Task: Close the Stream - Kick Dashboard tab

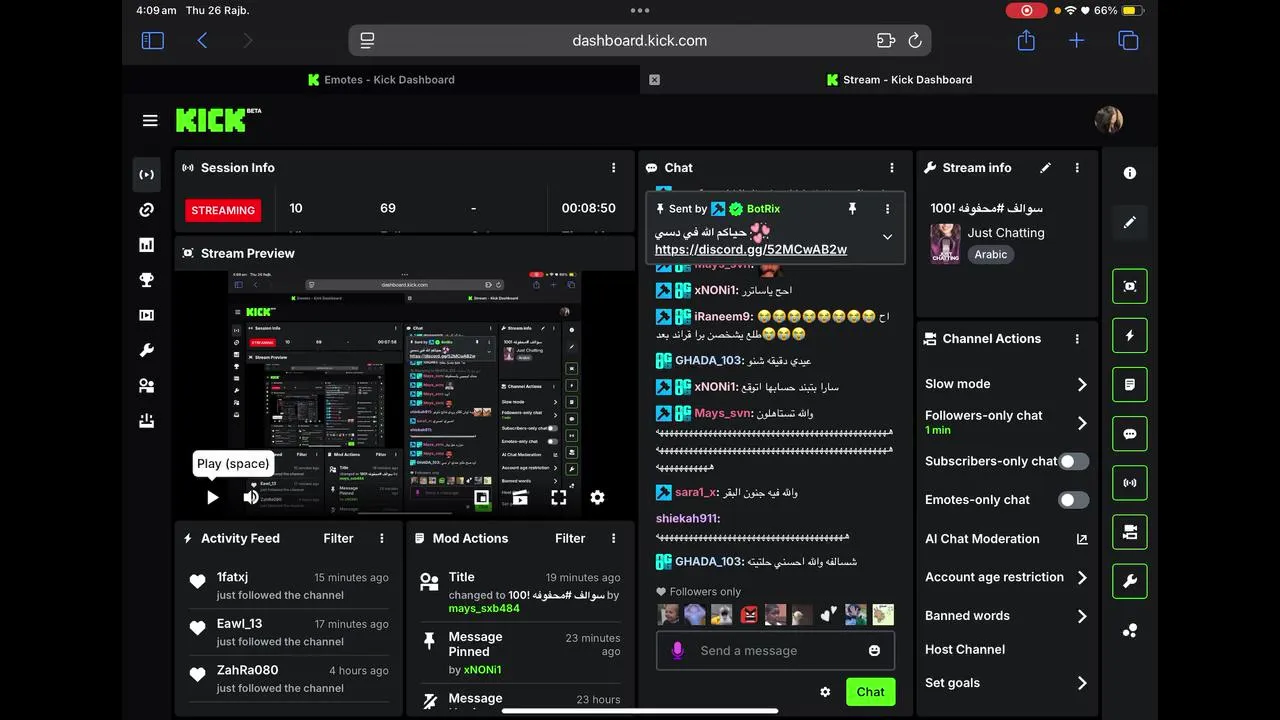Action: [654, 80]
